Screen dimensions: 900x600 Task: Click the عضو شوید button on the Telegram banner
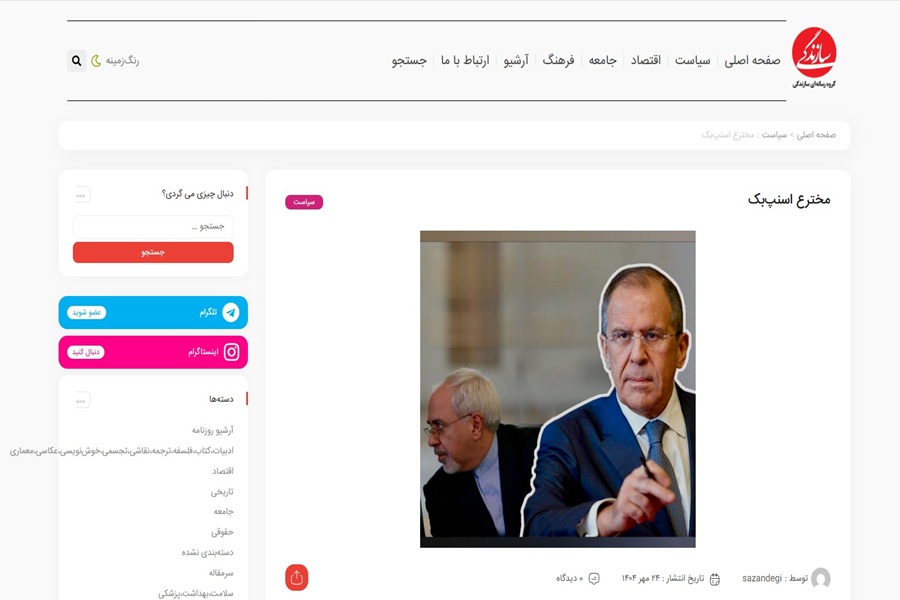click(87, 312)
